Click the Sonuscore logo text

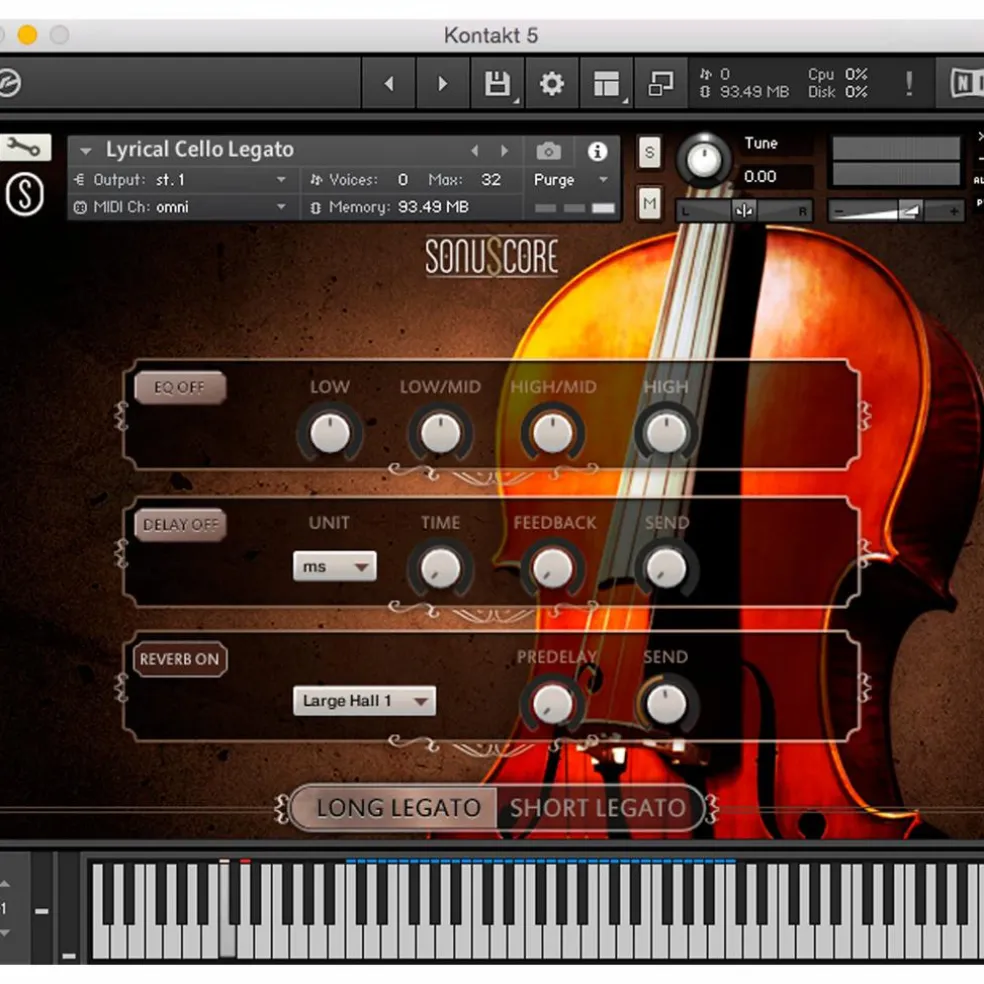[491, 255]
